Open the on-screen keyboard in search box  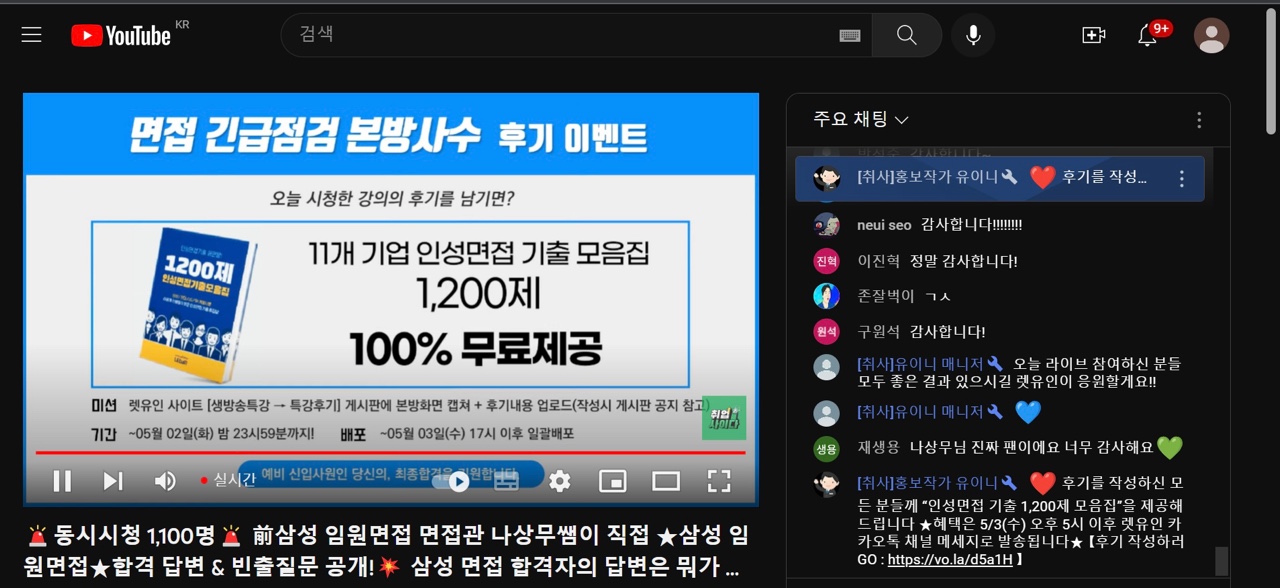point(850,35)
